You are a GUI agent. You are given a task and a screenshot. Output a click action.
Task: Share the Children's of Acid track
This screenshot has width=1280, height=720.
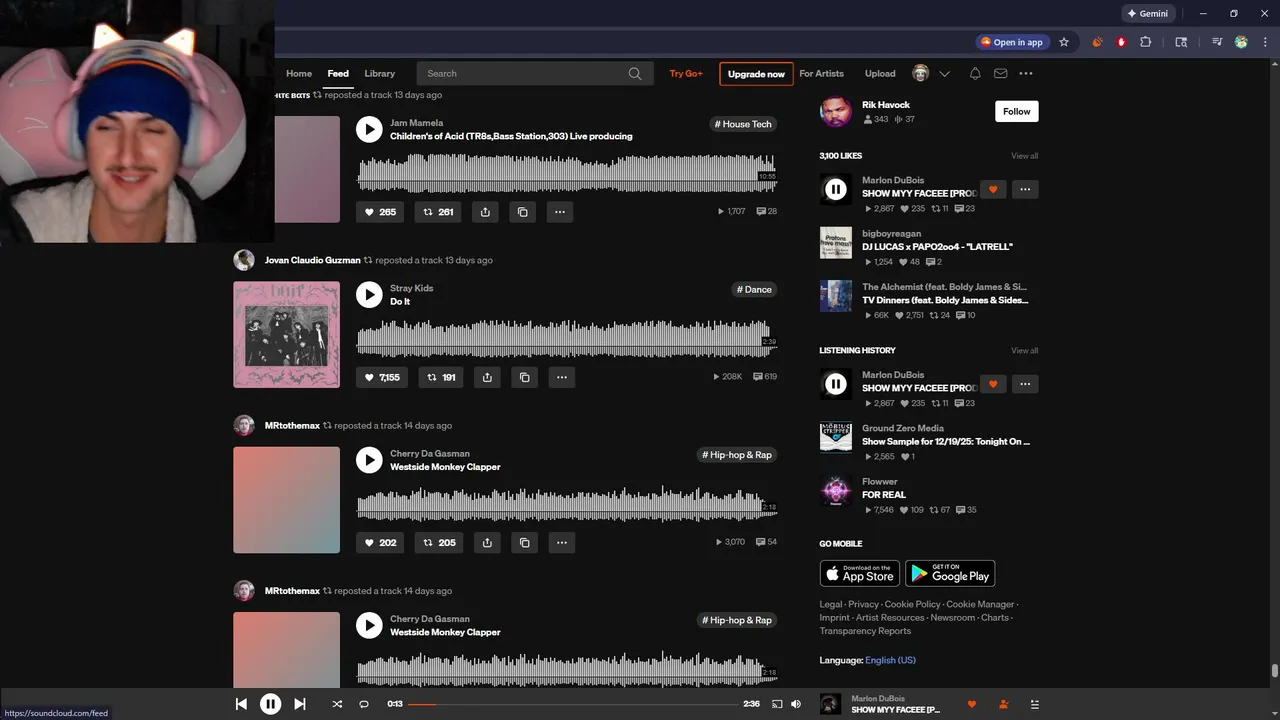[x=485, y=212]
